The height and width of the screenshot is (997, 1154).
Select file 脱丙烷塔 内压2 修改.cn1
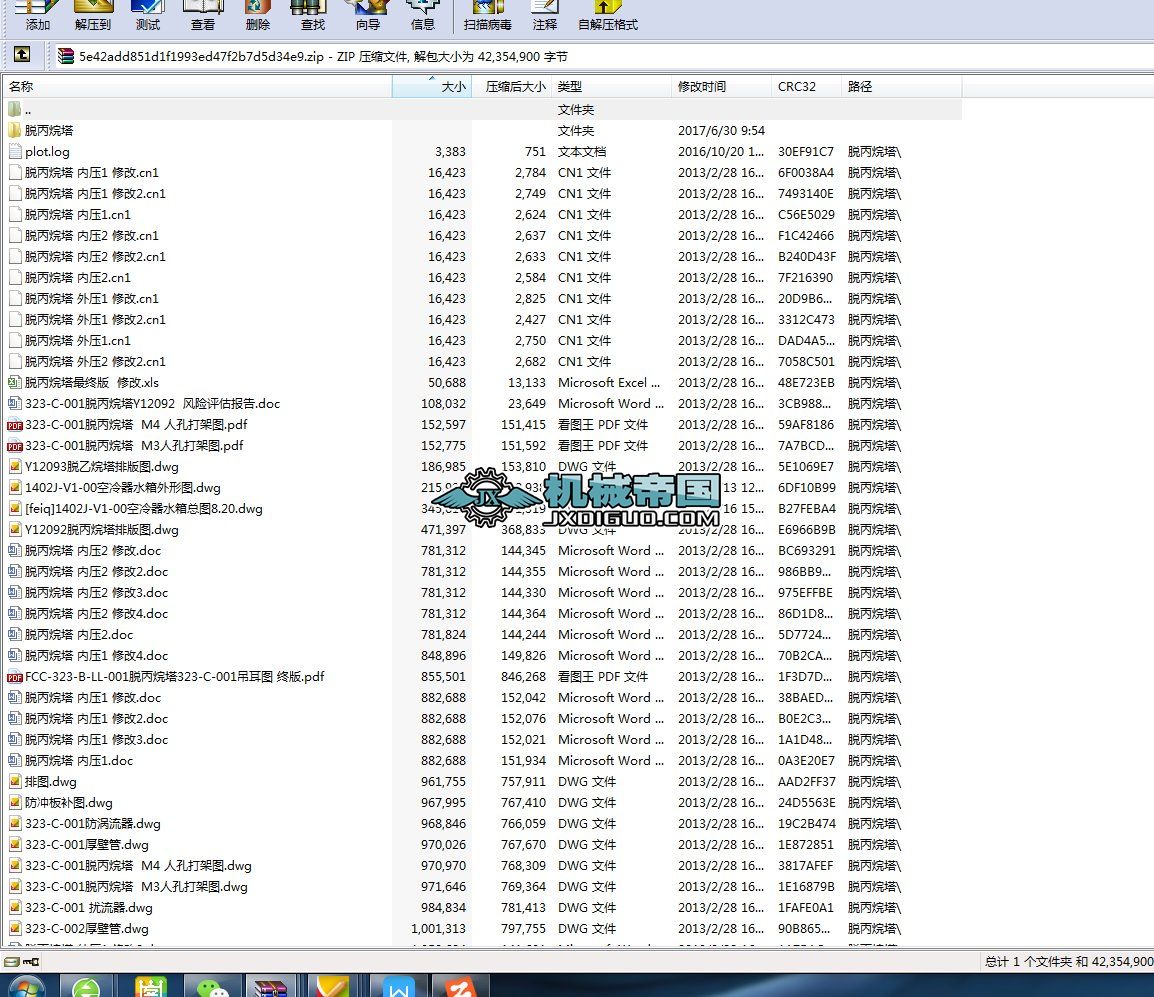pyautogui.click(x=92, y=235)
